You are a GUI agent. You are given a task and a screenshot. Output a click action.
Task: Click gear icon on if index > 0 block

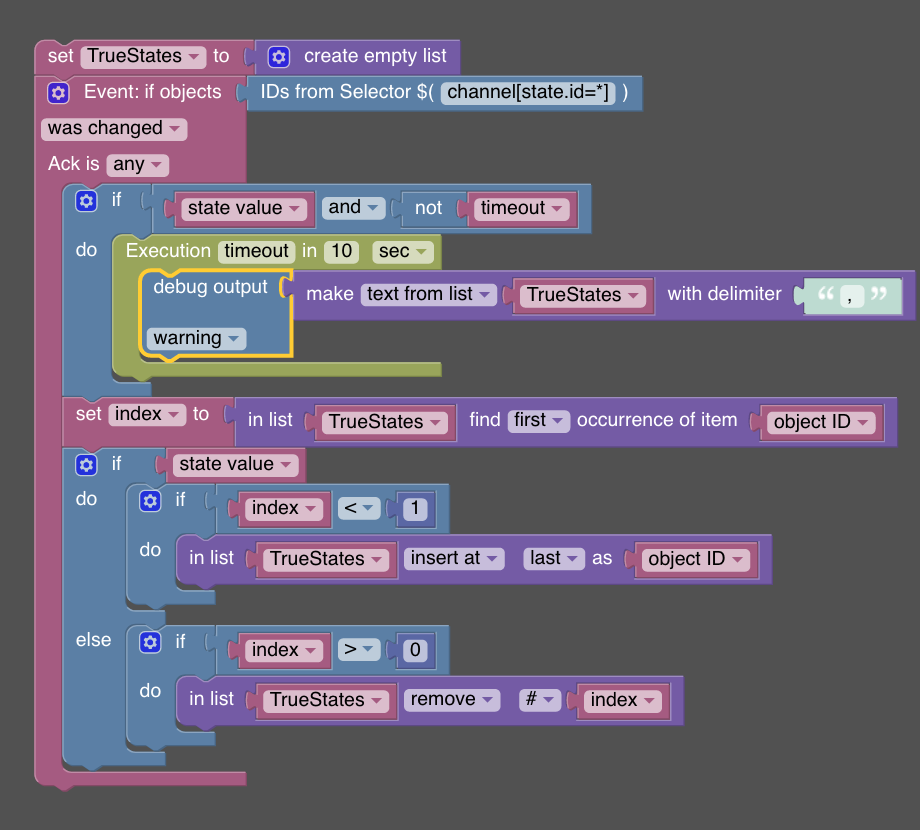(x=150, y=642)
